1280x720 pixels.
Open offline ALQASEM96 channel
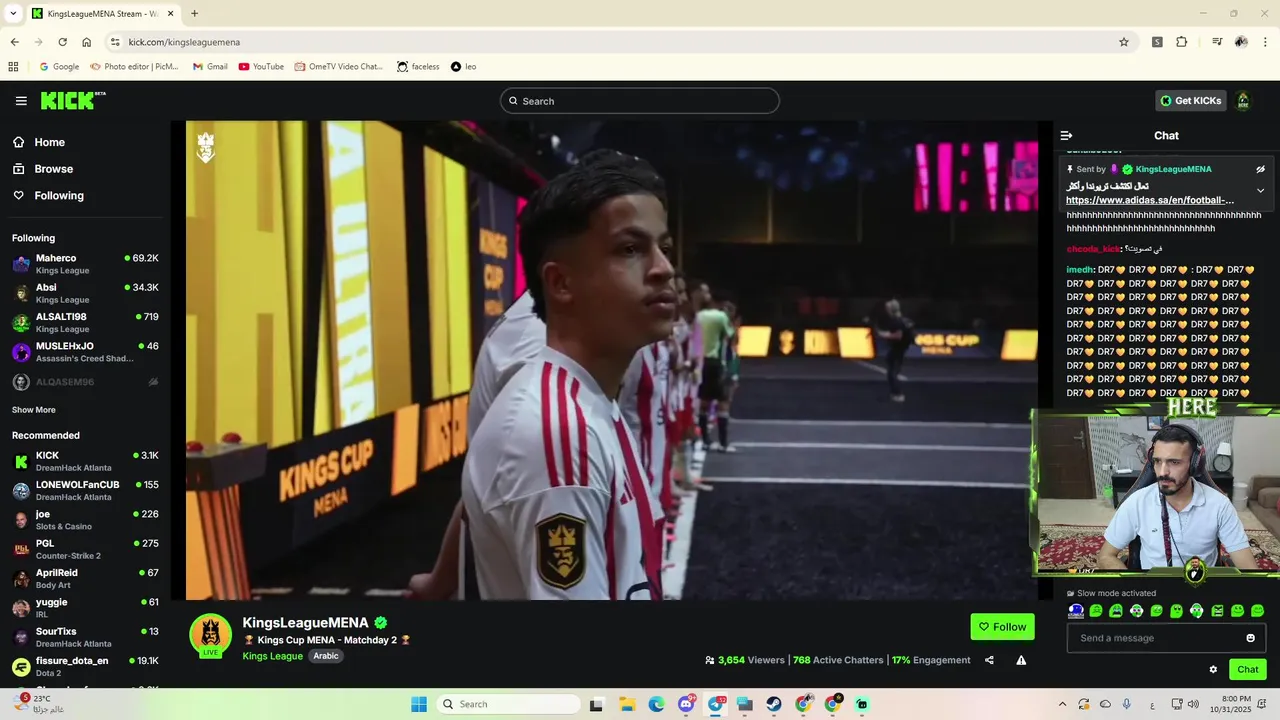pos(85,382)
